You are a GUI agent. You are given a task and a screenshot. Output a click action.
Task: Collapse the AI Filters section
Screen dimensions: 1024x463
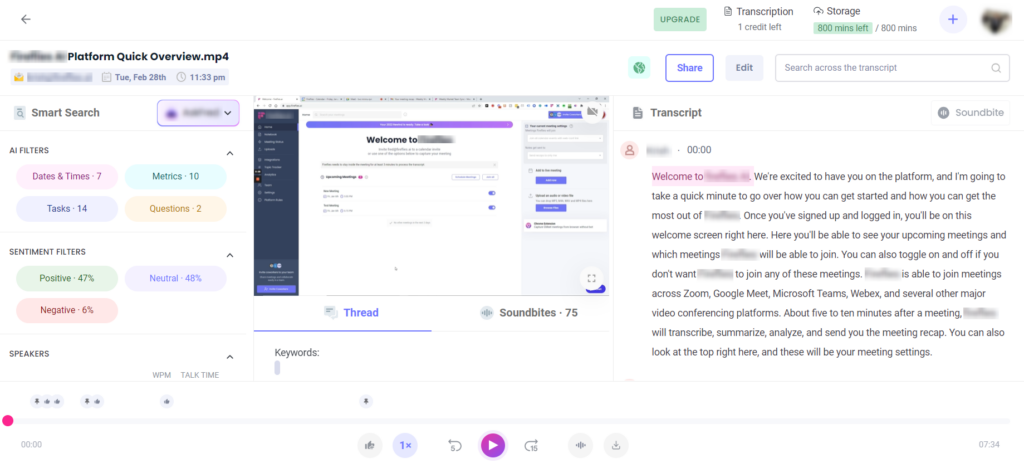pyautogui.click(x=229, y=153)
